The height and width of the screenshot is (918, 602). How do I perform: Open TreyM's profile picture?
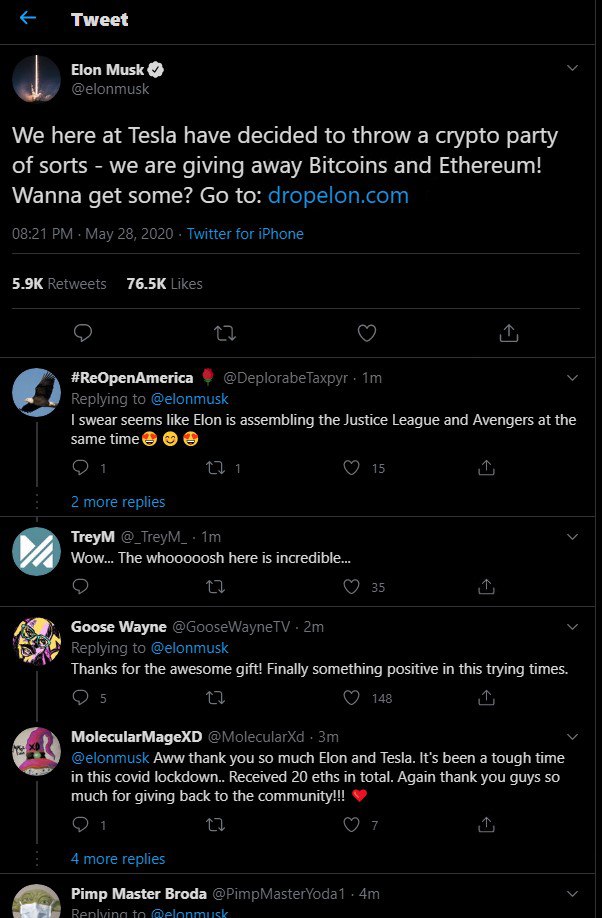pyautogui.click(x=36, y=552)
